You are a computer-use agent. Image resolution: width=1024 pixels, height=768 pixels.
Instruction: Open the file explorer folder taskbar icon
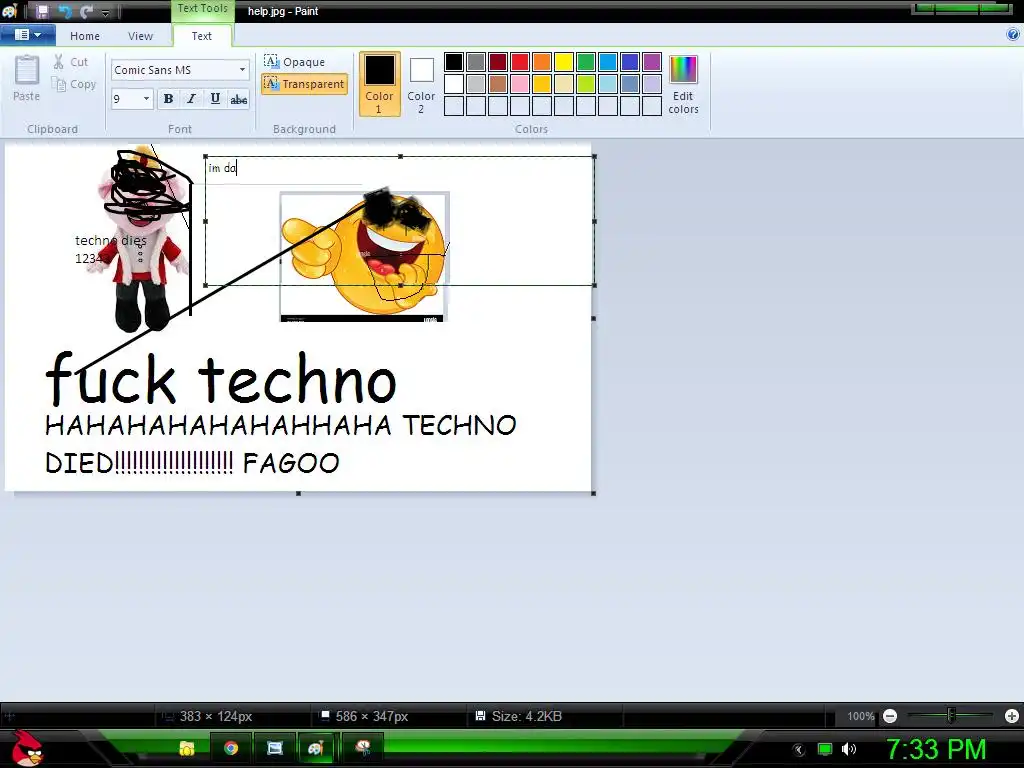(x=187, y=748)
